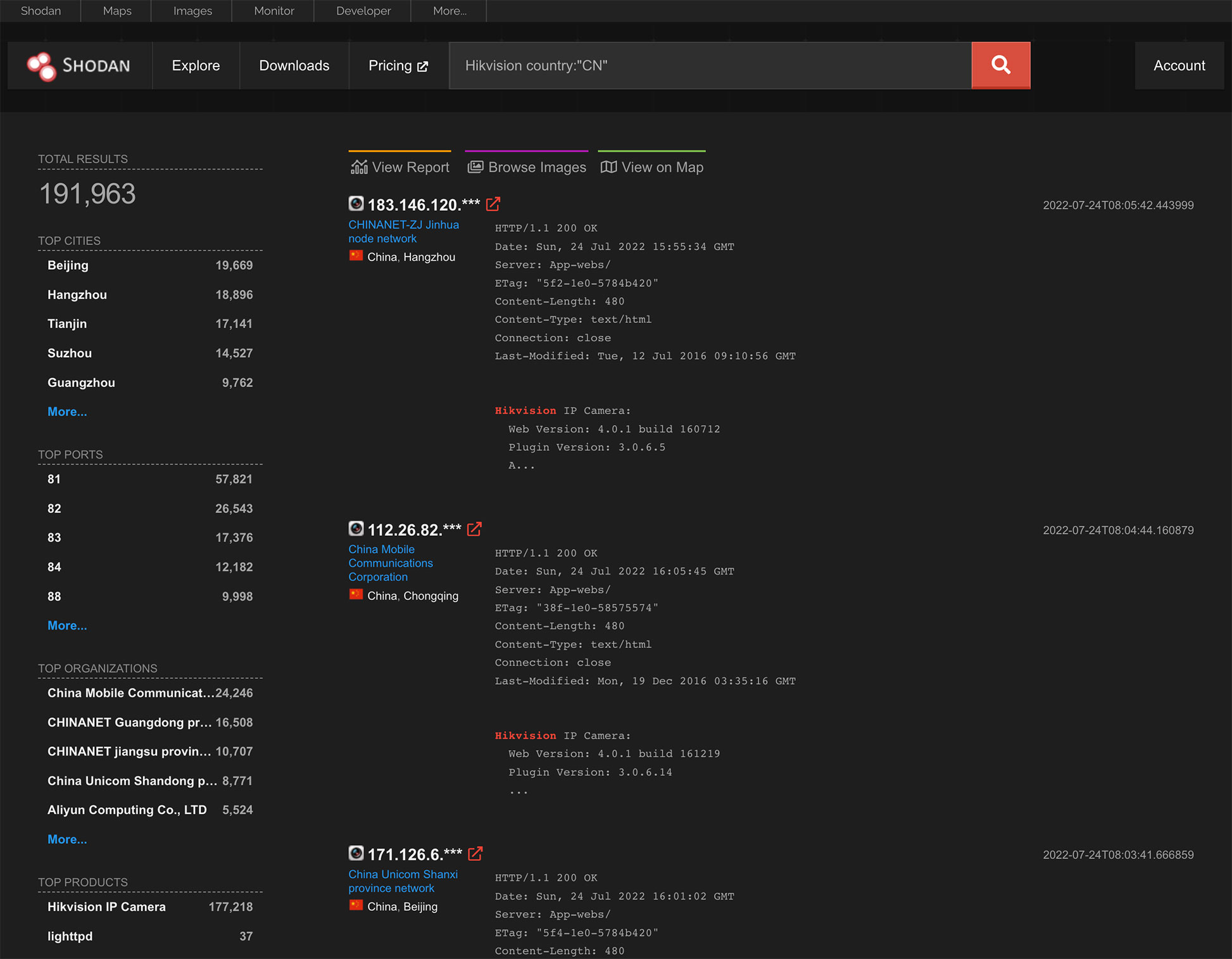
Task: Click camera icon next to 183.146.120.***
Action: point(356,203)
